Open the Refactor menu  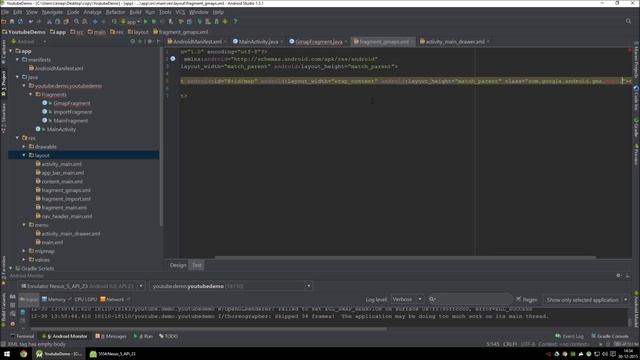[x=116, y=12]
